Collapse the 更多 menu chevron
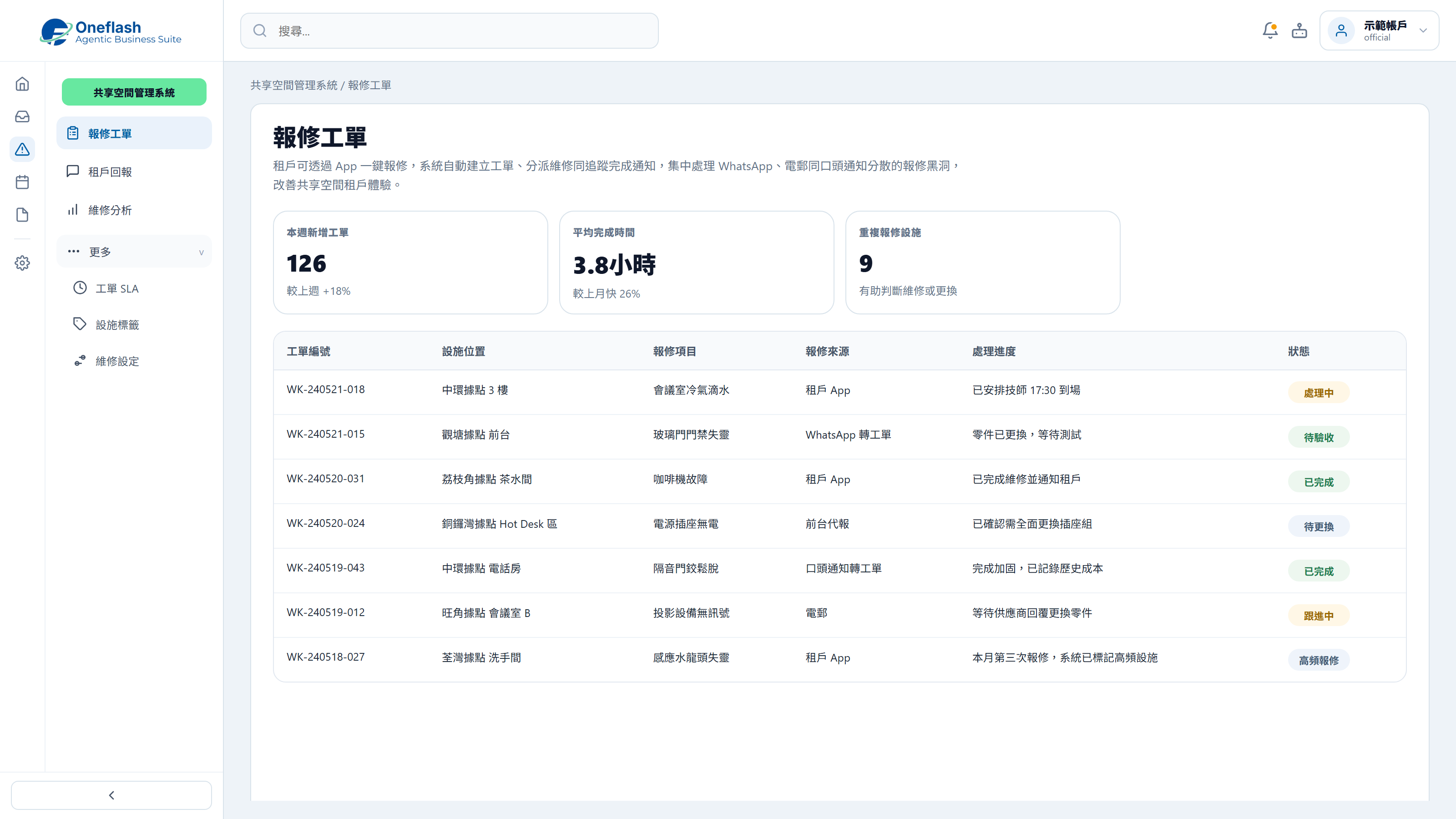 click(201, 252)
